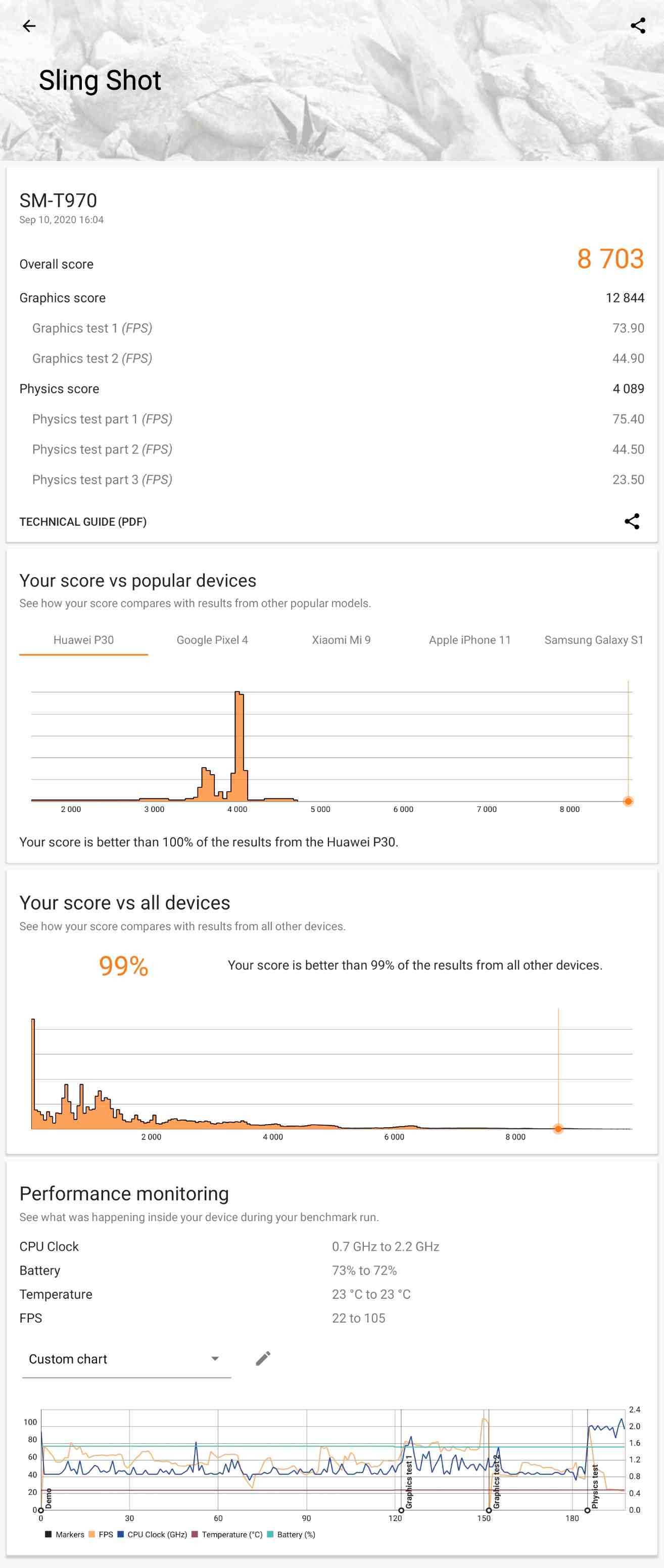Open the Technical Guide (PDF) link
664x1568 pixels.
click(83, 522)
